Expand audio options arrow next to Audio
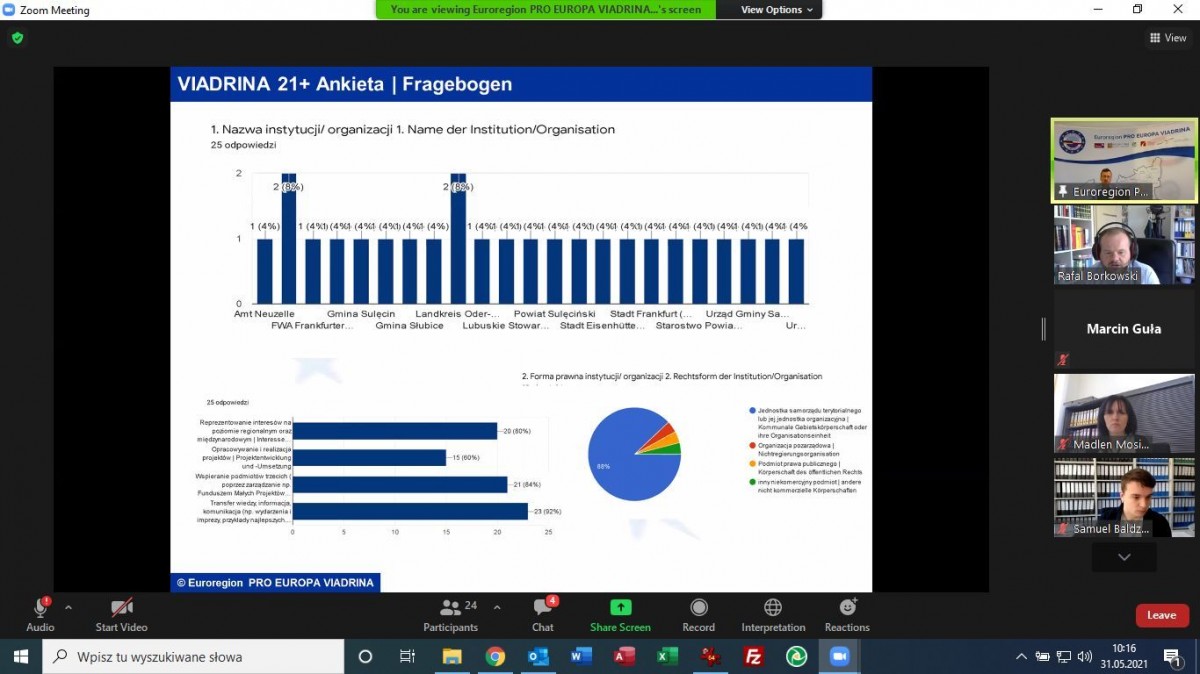The width and height of the screenshot is (1200, 674). coord(68,607)
